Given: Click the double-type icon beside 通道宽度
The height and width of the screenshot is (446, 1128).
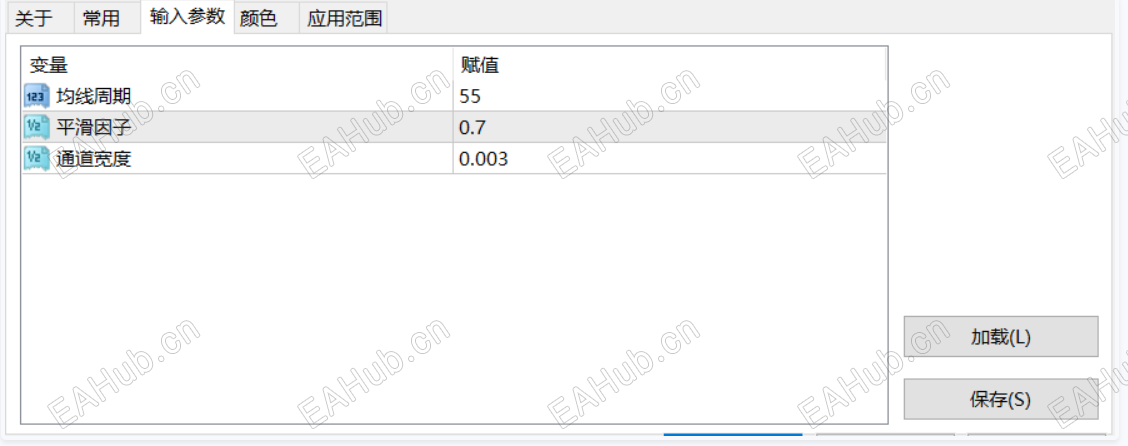Looking at the screenshot, I should point(37,158).
